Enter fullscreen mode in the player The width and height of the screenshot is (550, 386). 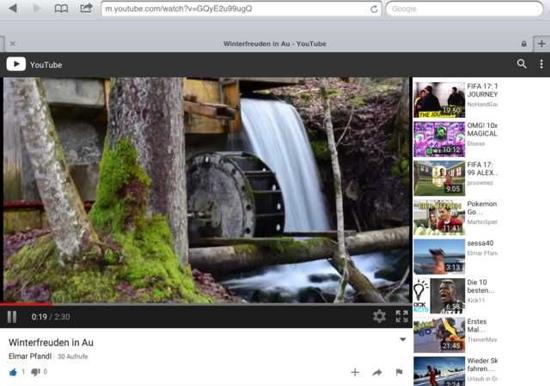(x=402, y=316)
